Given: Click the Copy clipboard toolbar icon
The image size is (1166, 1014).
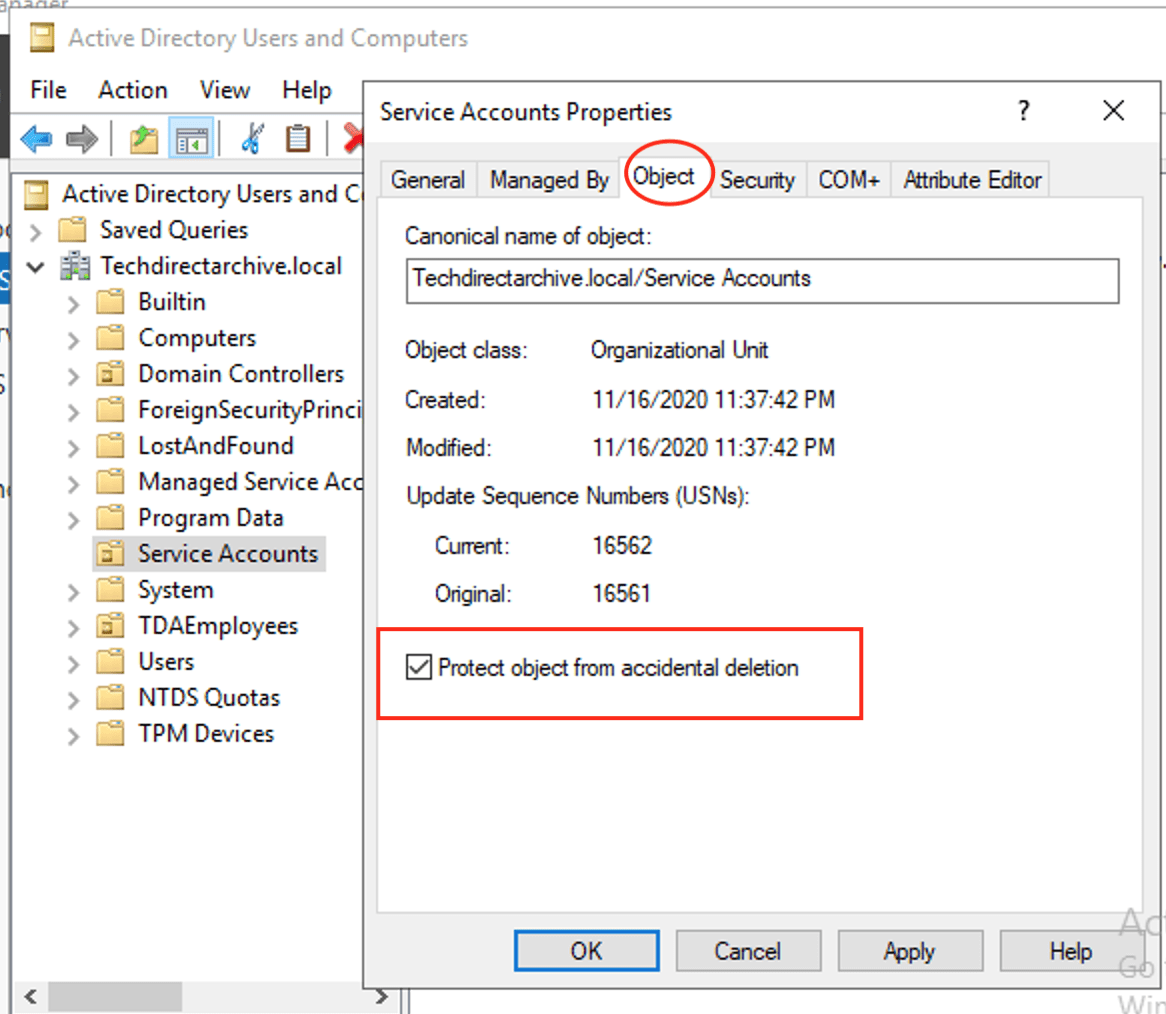Looking at the screenshot, I should [x=297, y=139].
